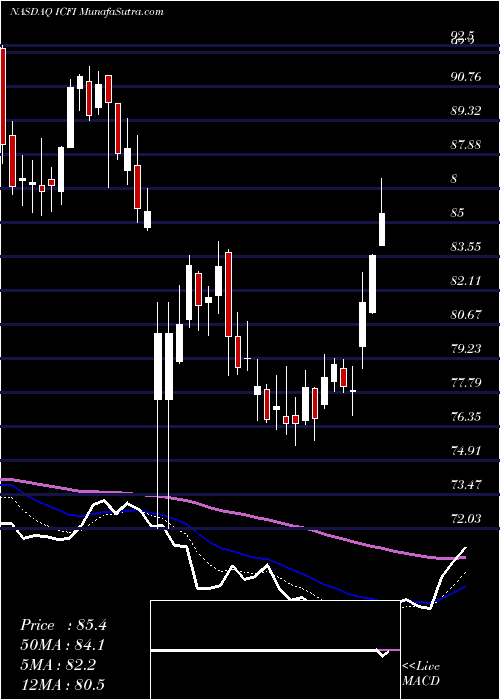
Task: Click the 80.67 price axis label
Action: point(466,314)
